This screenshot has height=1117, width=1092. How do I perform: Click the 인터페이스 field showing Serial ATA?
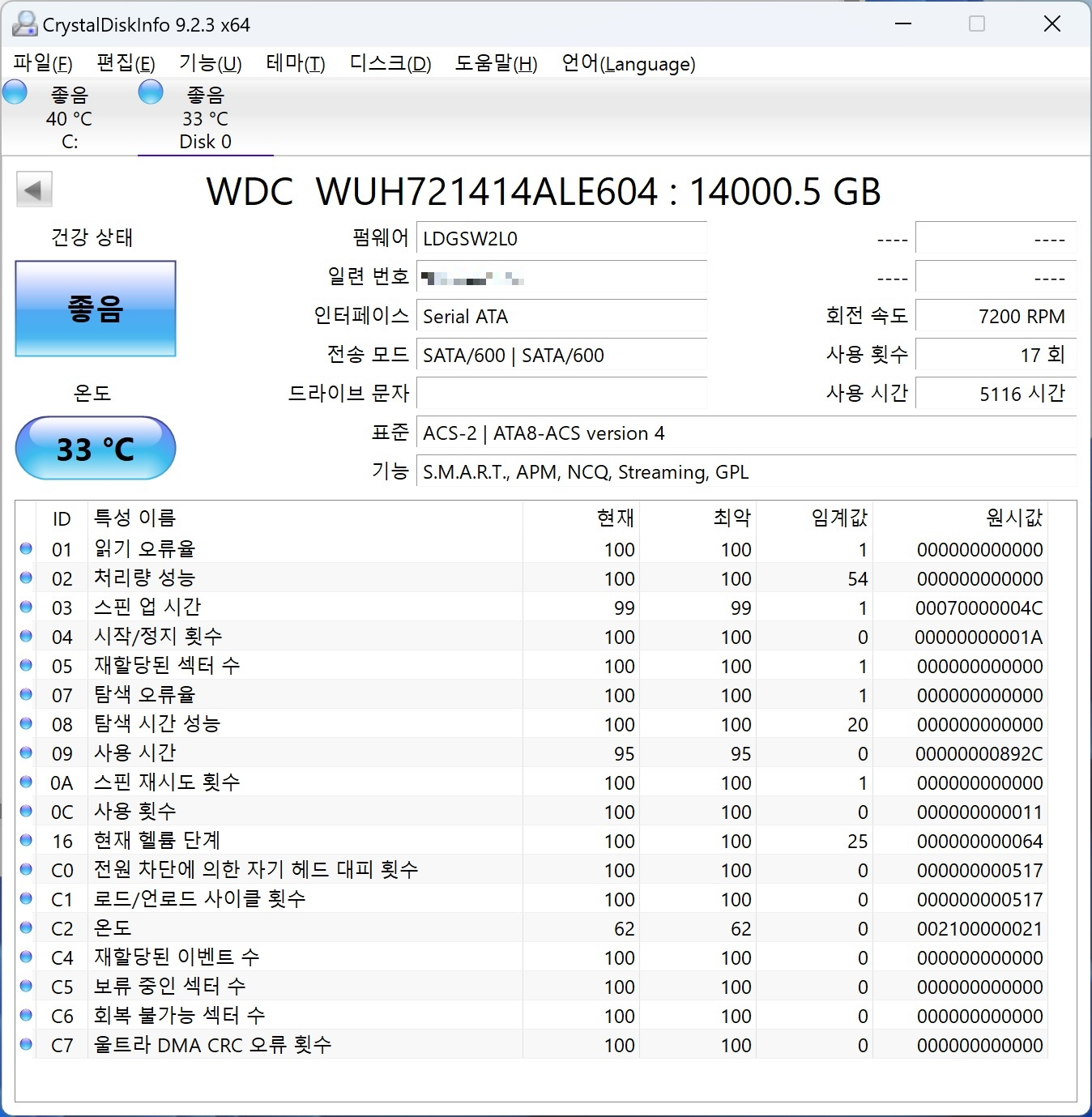(561, 317)
